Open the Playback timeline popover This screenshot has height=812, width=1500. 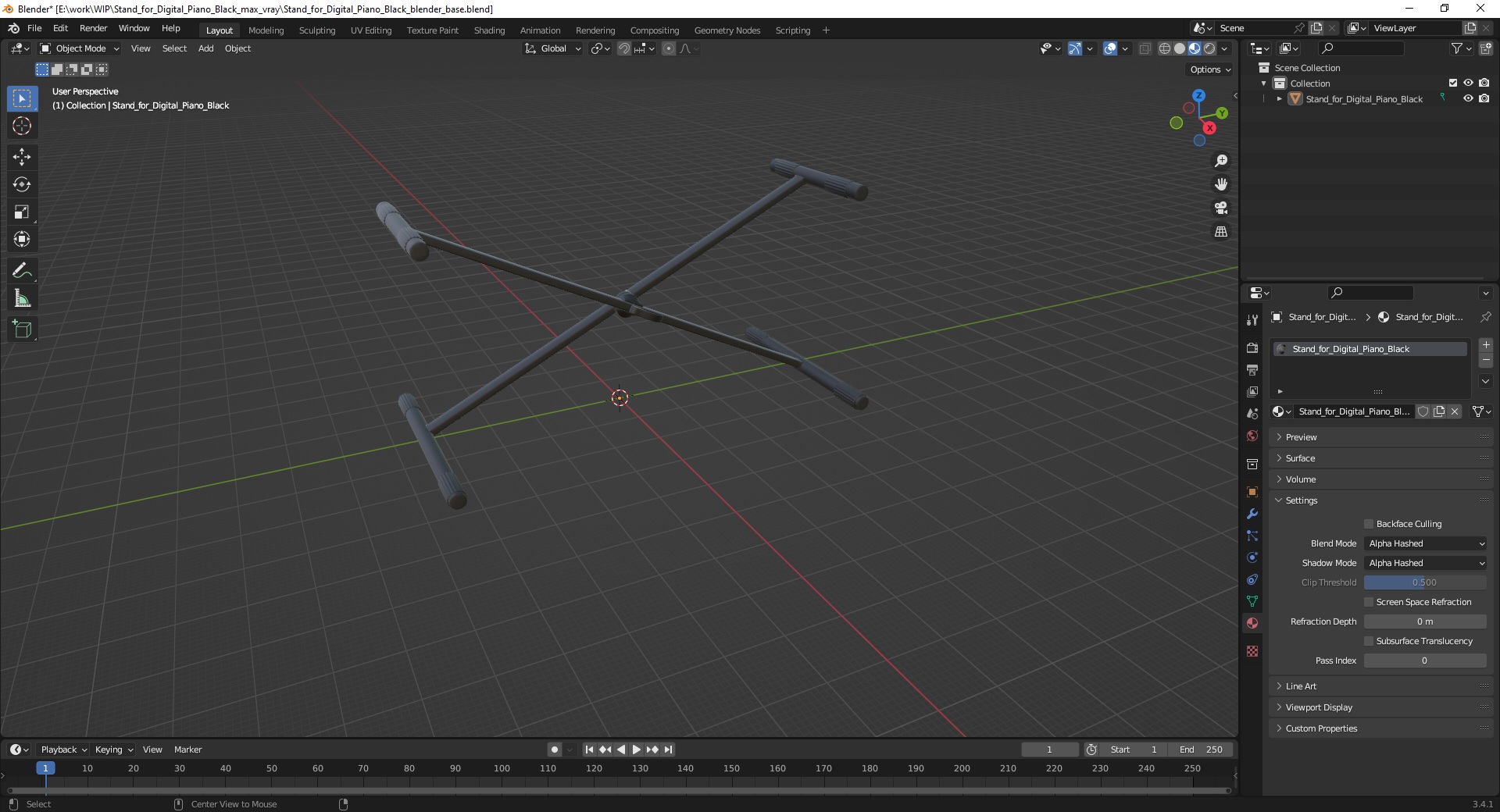pos(63,750)
